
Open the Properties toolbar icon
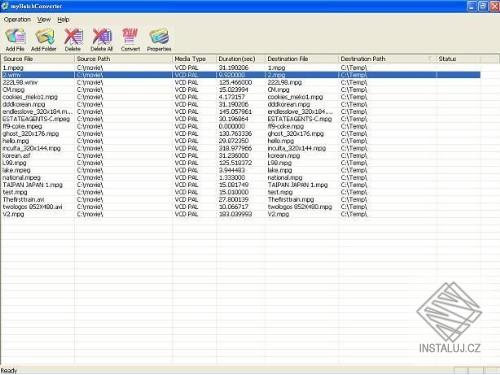159,40
